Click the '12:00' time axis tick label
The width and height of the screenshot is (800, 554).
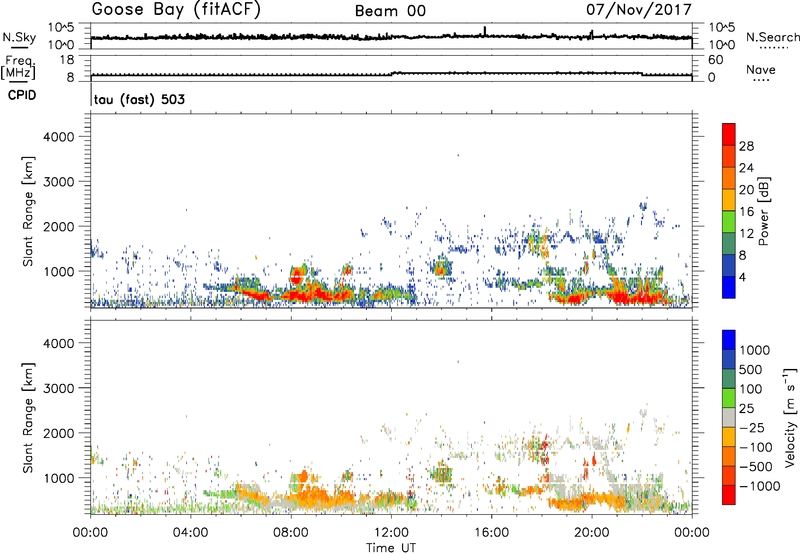point(391,533)
